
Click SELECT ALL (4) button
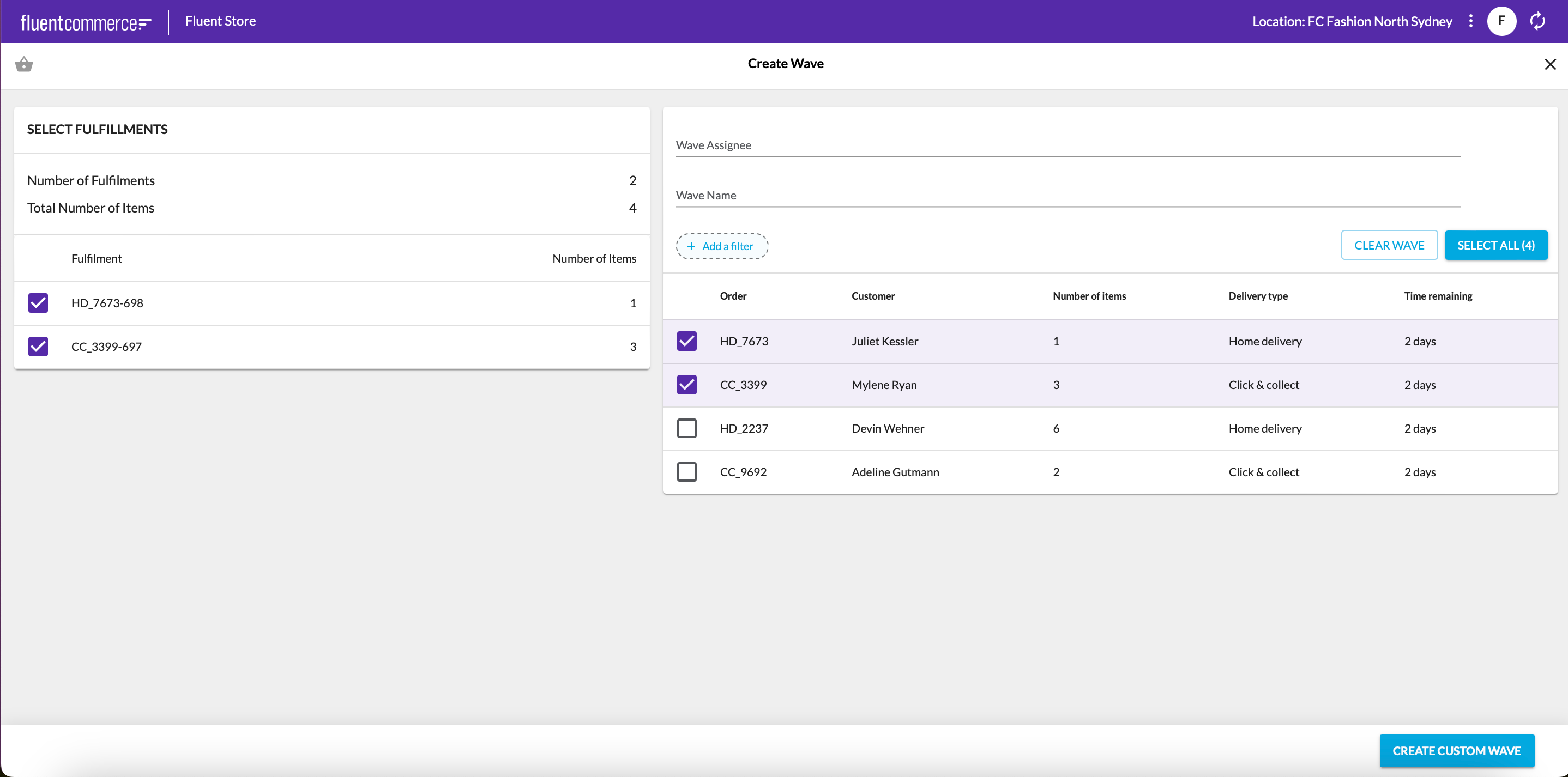click(x=1496, y=245)
